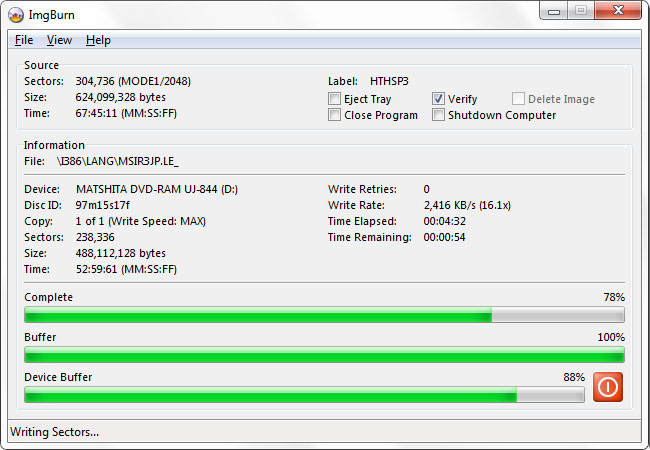Click the written size 488,112,128 bytes
This screenshot has height=450, width=650.
click(x=121, y=253)
